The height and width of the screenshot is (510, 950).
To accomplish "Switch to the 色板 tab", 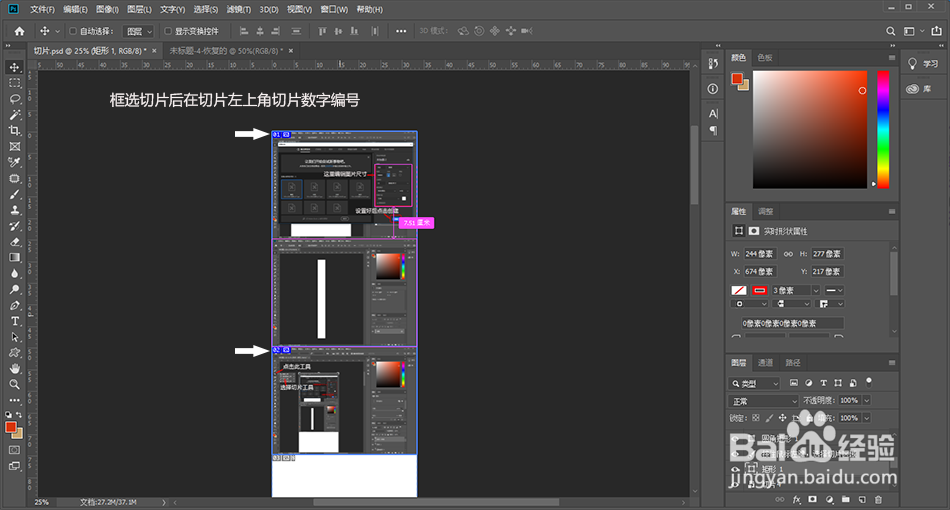I will click(765, 58).
